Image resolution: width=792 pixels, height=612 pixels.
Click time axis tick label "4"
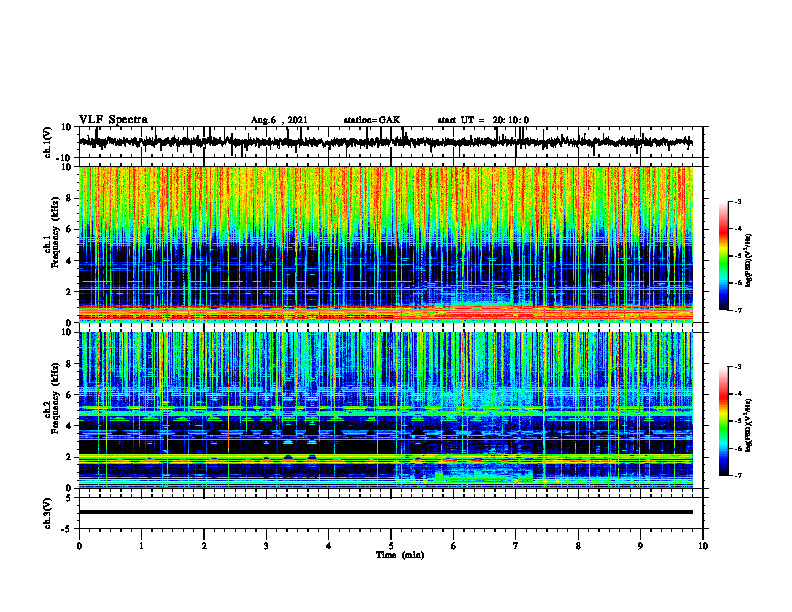pos(329,546)
